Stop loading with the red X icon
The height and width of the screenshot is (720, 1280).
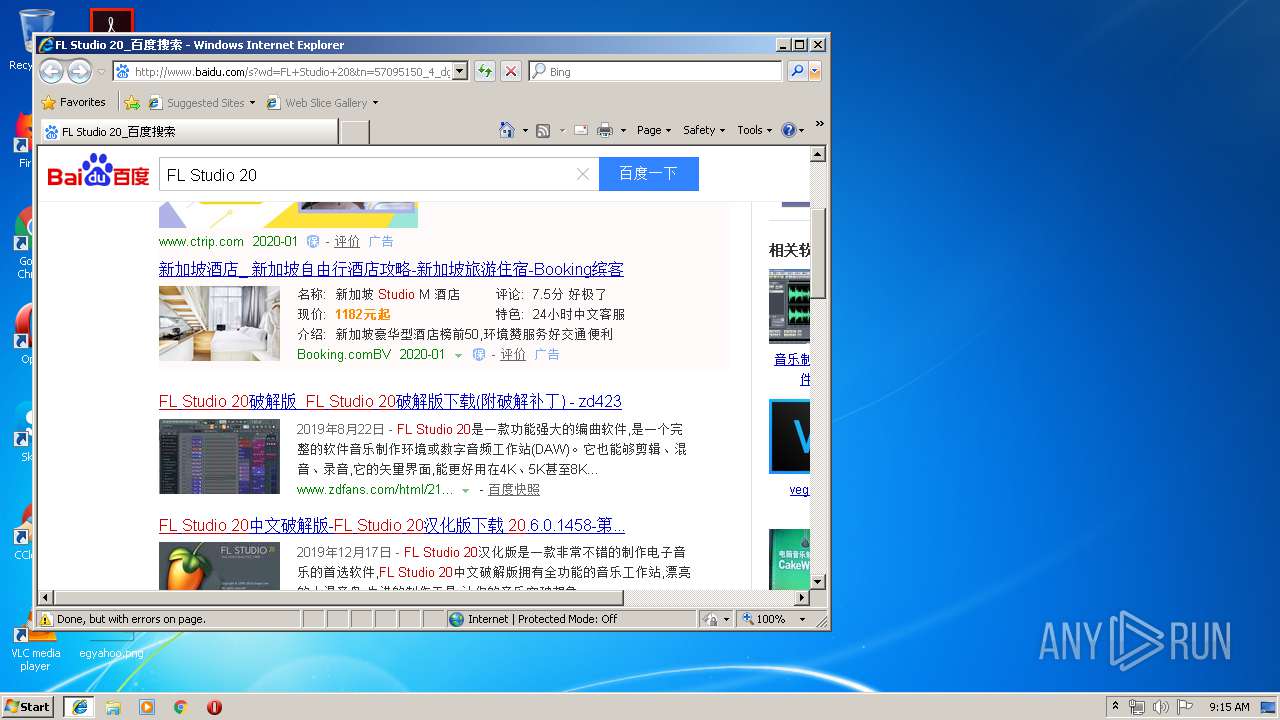point(511,71)
